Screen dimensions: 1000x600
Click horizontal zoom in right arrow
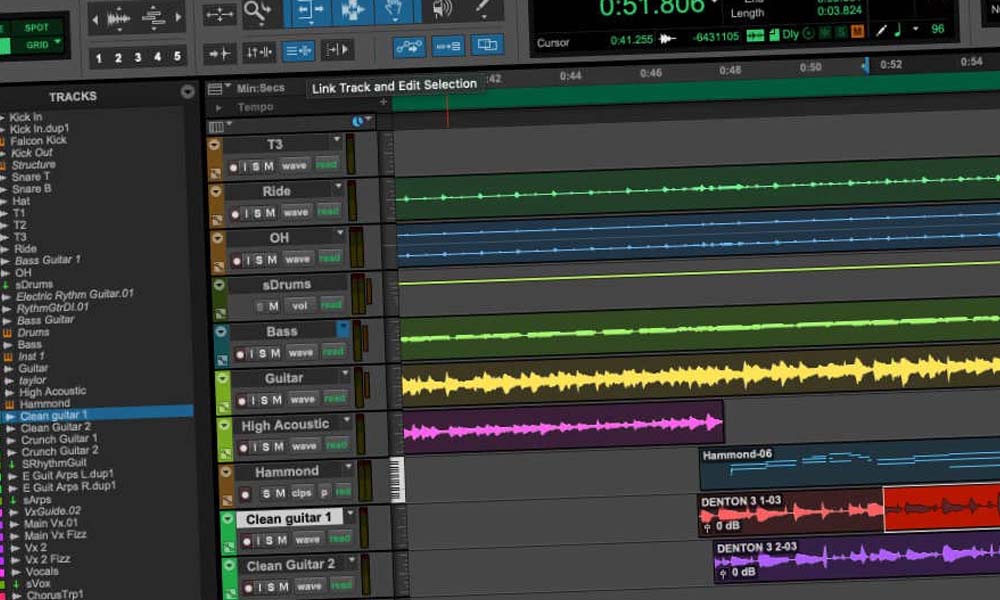(x=179, y=18)
